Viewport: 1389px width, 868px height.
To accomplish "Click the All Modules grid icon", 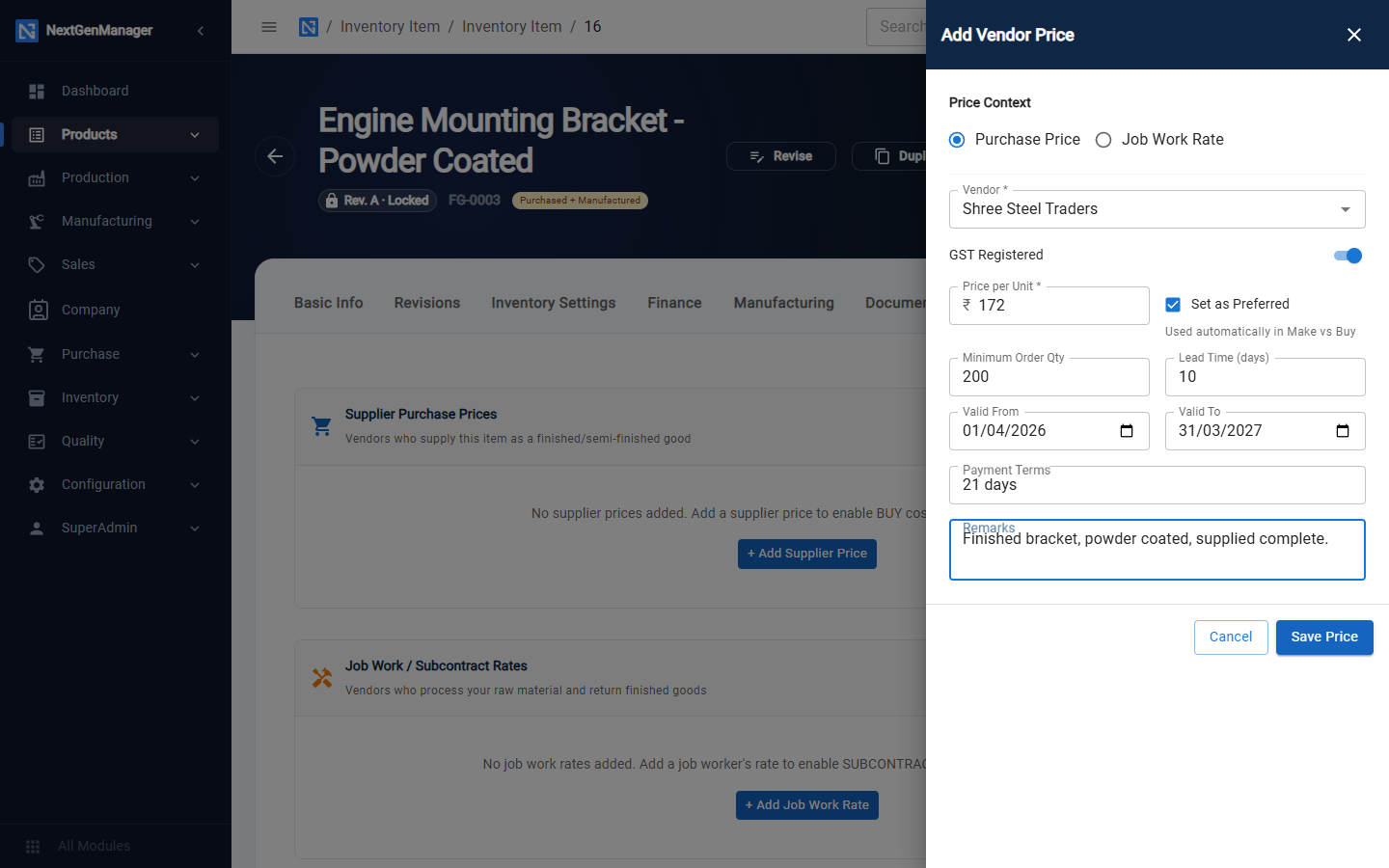I will click(x=33, y=846).
